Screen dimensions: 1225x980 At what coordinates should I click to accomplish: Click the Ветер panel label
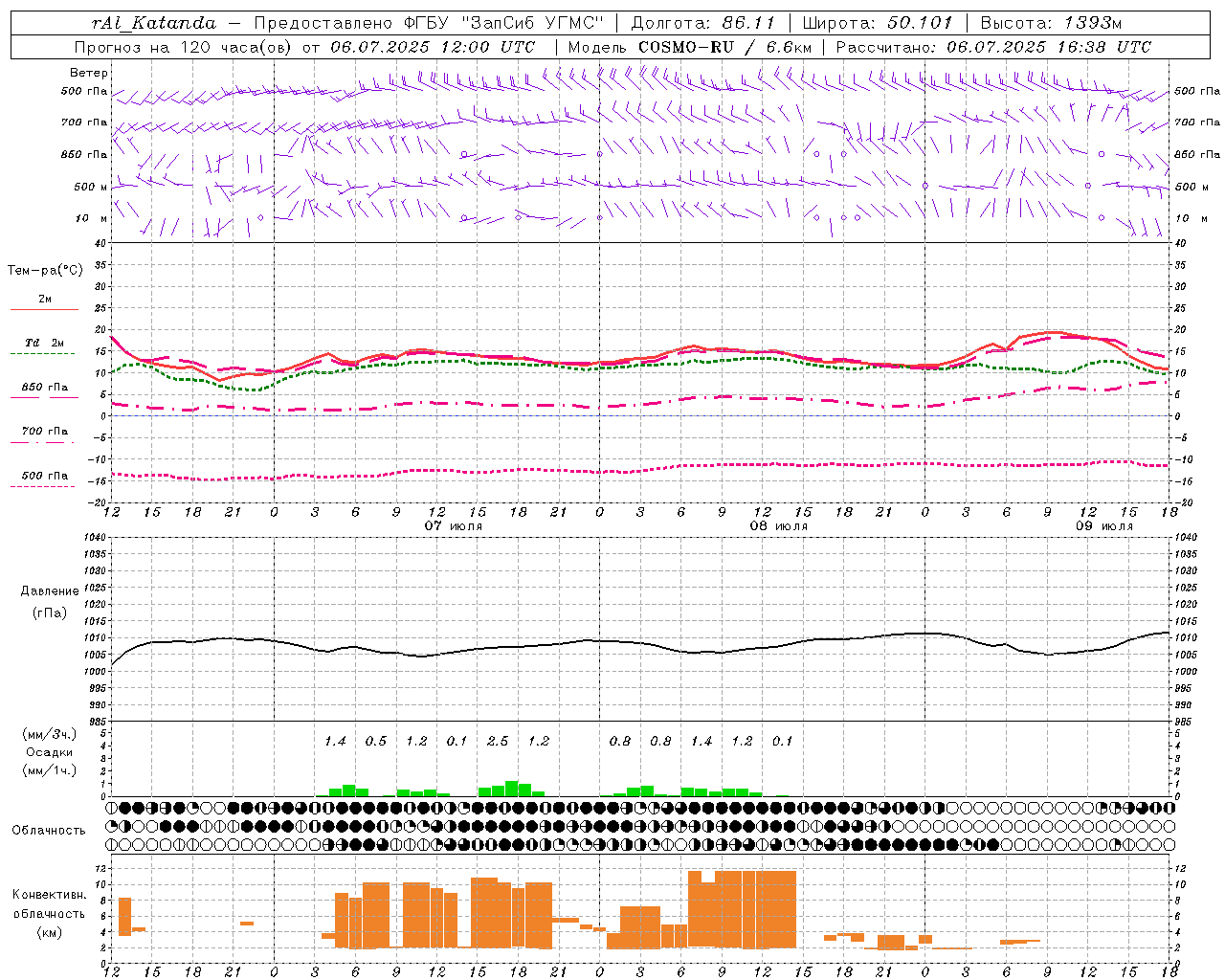click(89, 73)
